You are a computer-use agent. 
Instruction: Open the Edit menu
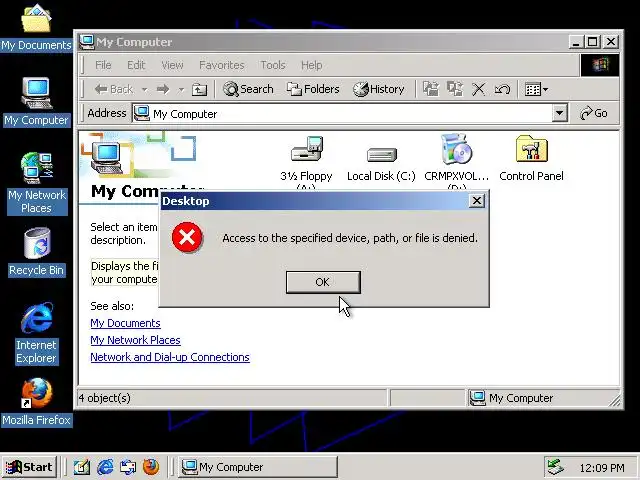click(136, 65)
